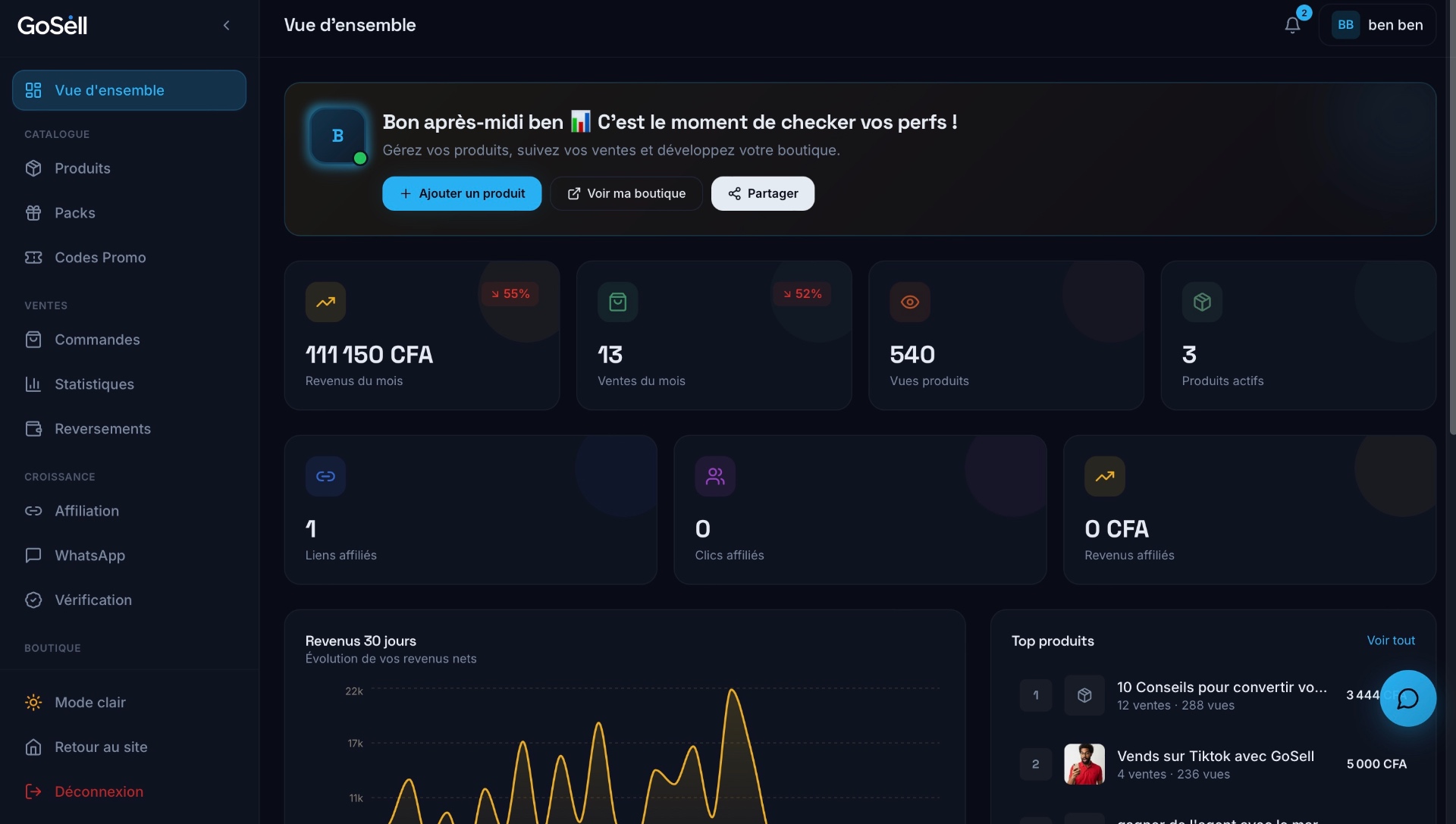
Task: Open the Voir tout link in Top produits
Action: (1390, 641)
